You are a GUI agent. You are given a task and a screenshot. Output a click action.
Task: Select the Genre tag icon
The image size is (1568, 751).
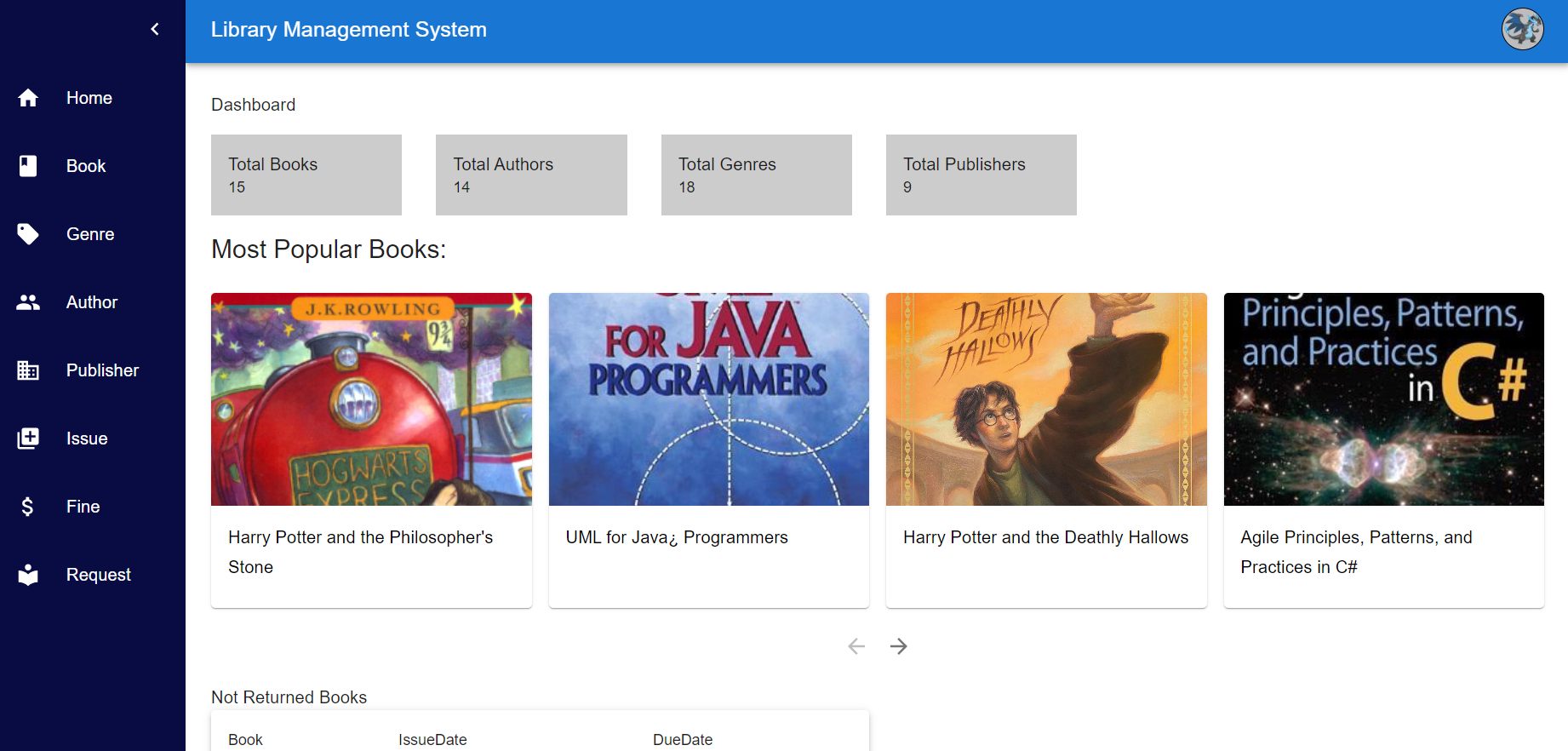tap(28, 234)
